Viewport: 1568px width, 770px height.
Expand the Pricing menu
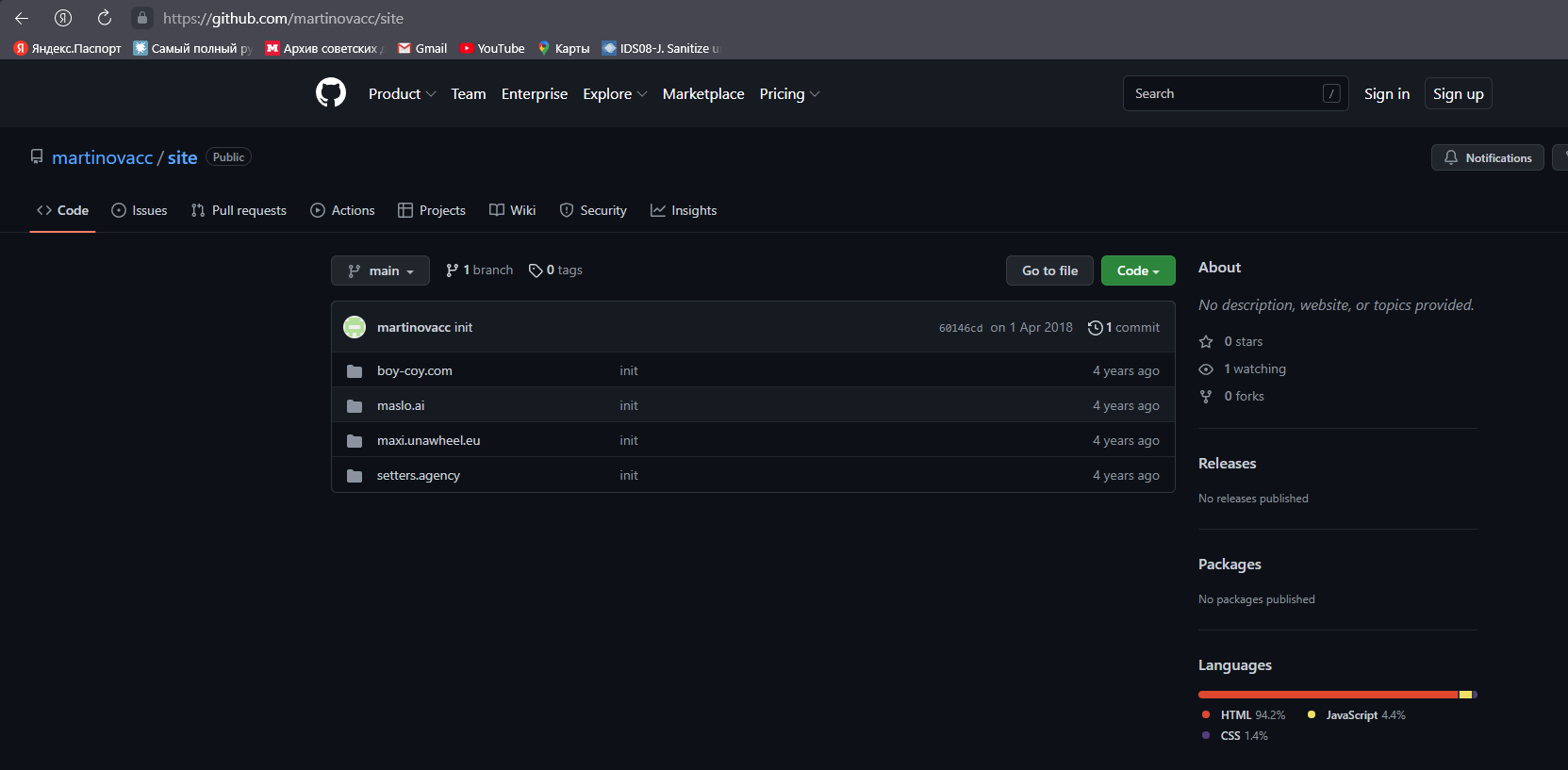(789, 93)
